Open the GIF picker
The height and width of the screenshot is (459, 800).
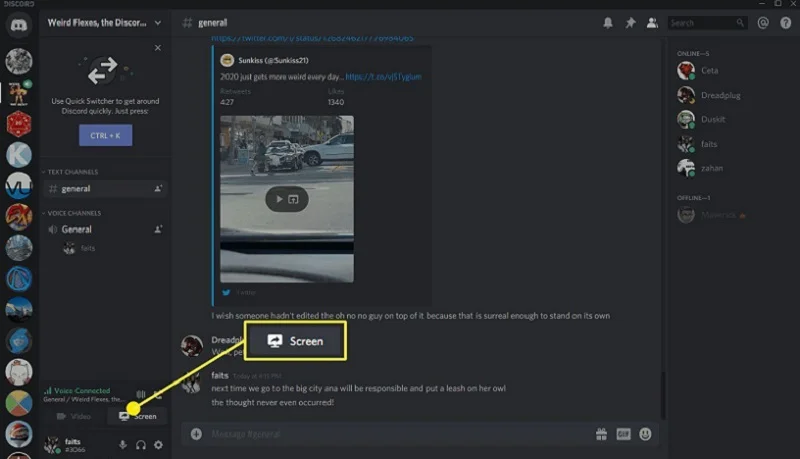point(623,434)
